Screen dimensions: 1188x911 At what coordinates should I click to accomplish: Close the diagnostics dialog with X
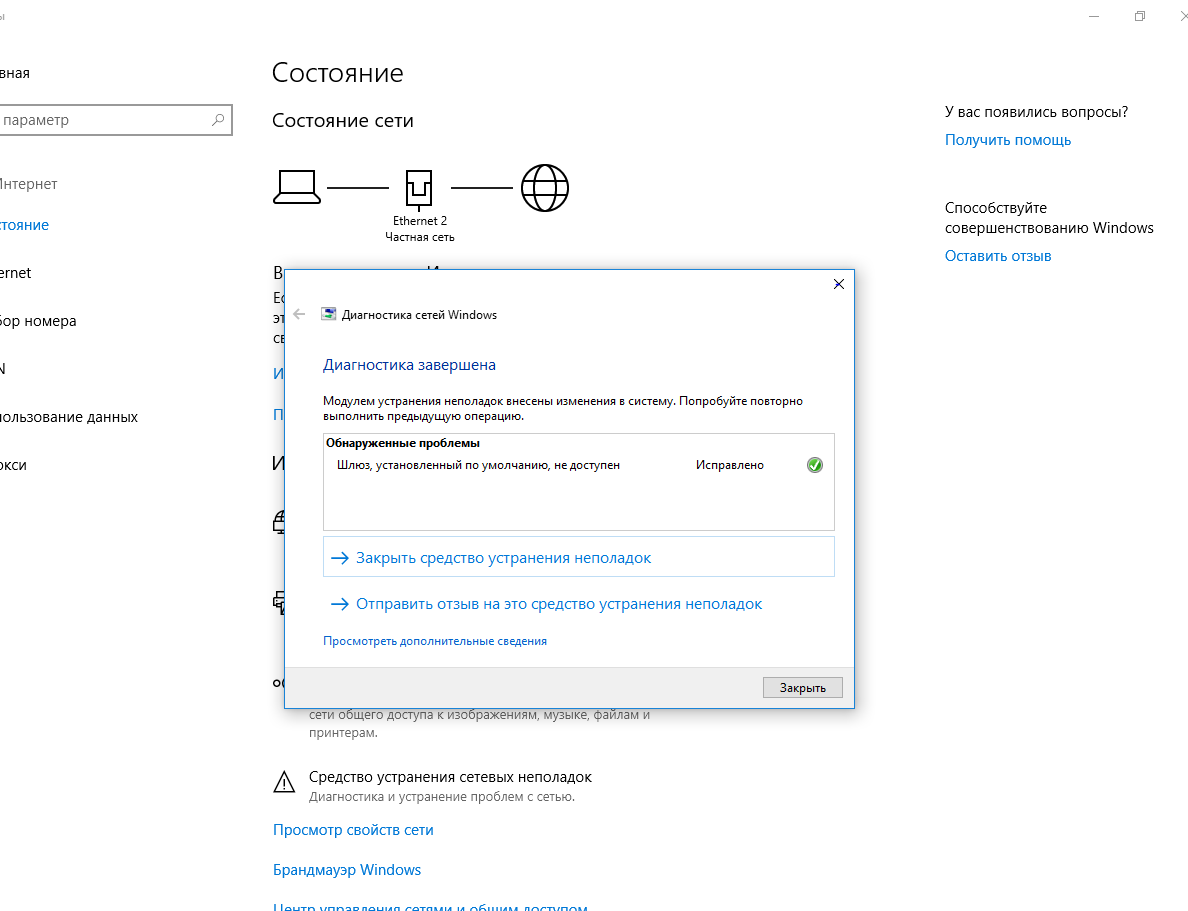838,284
